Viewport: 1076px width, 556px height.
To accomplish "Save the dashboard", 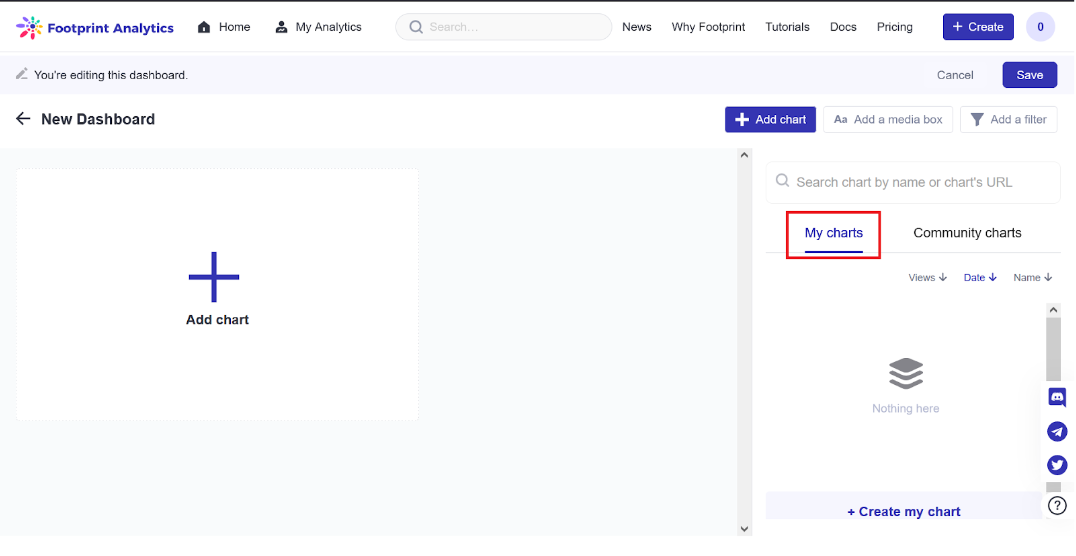I will [x=1029, y=76].
